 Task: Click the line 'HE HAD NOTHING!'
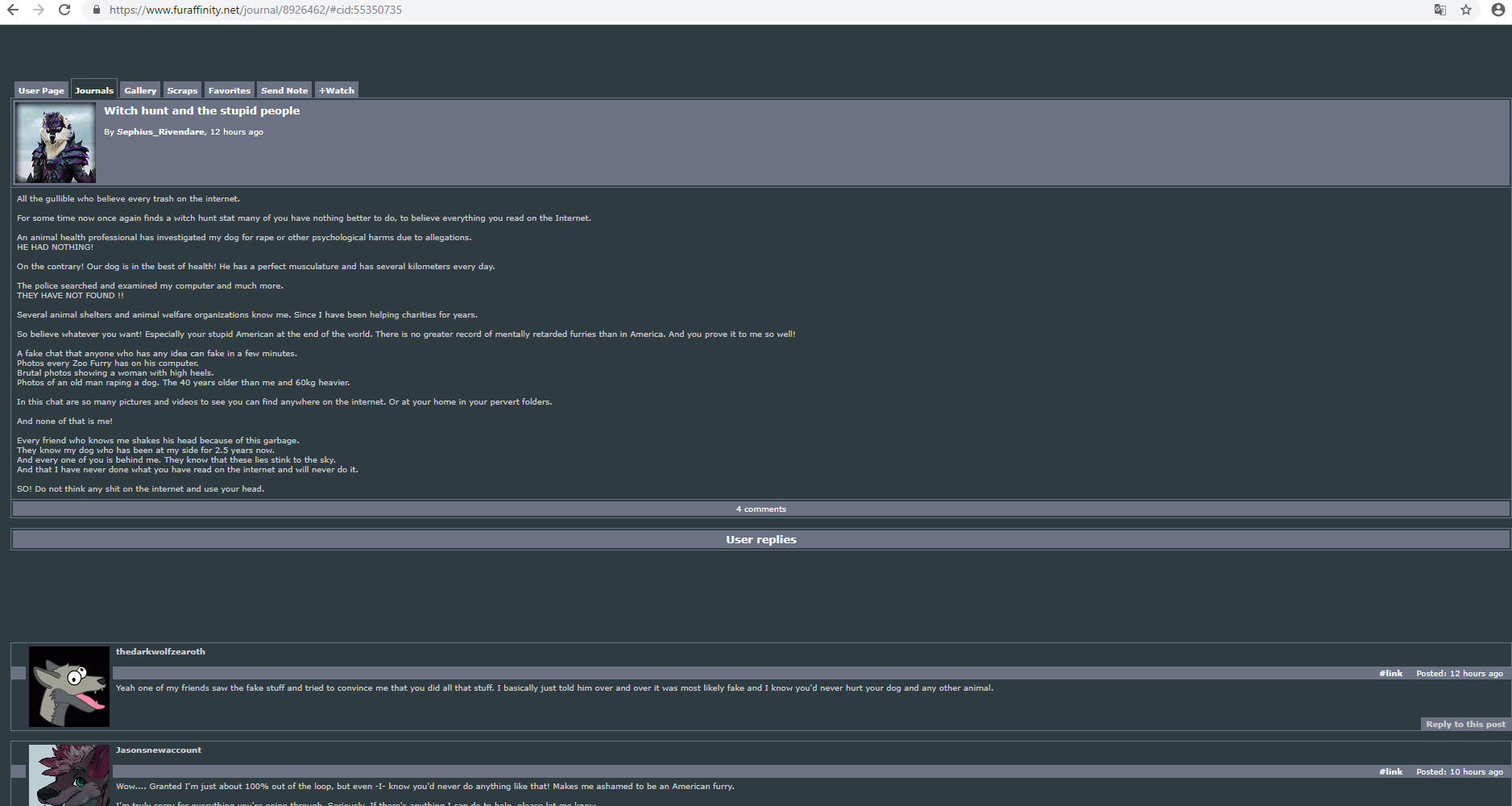[55, 247]
